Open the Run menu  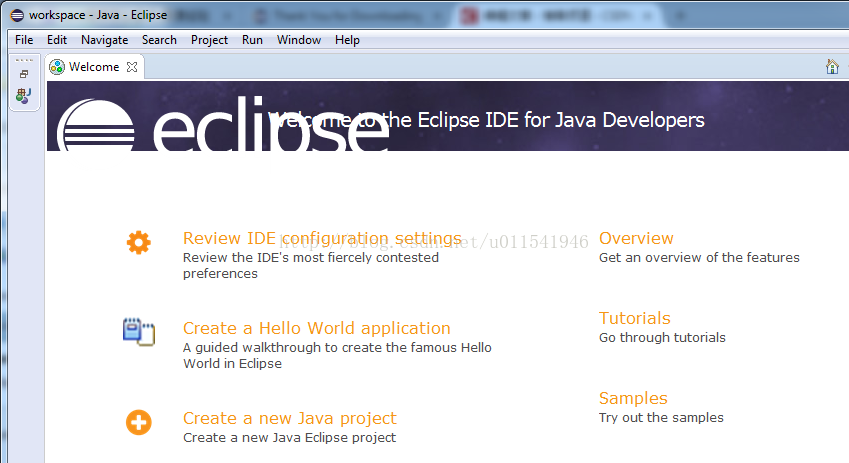tap(252, 40)
